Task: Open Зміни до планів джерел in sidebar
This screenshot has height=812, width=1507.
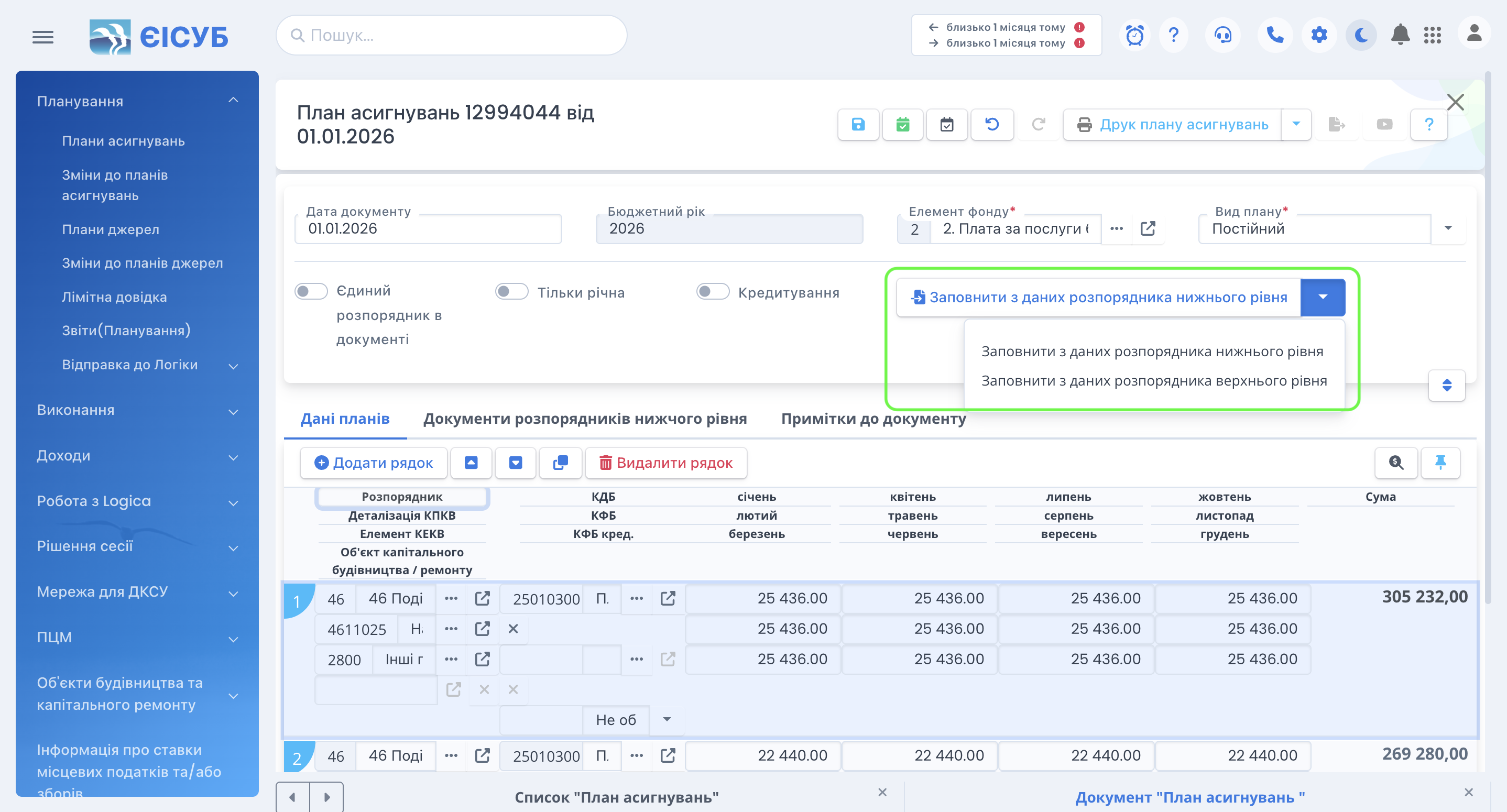Action: coord(142,264)
